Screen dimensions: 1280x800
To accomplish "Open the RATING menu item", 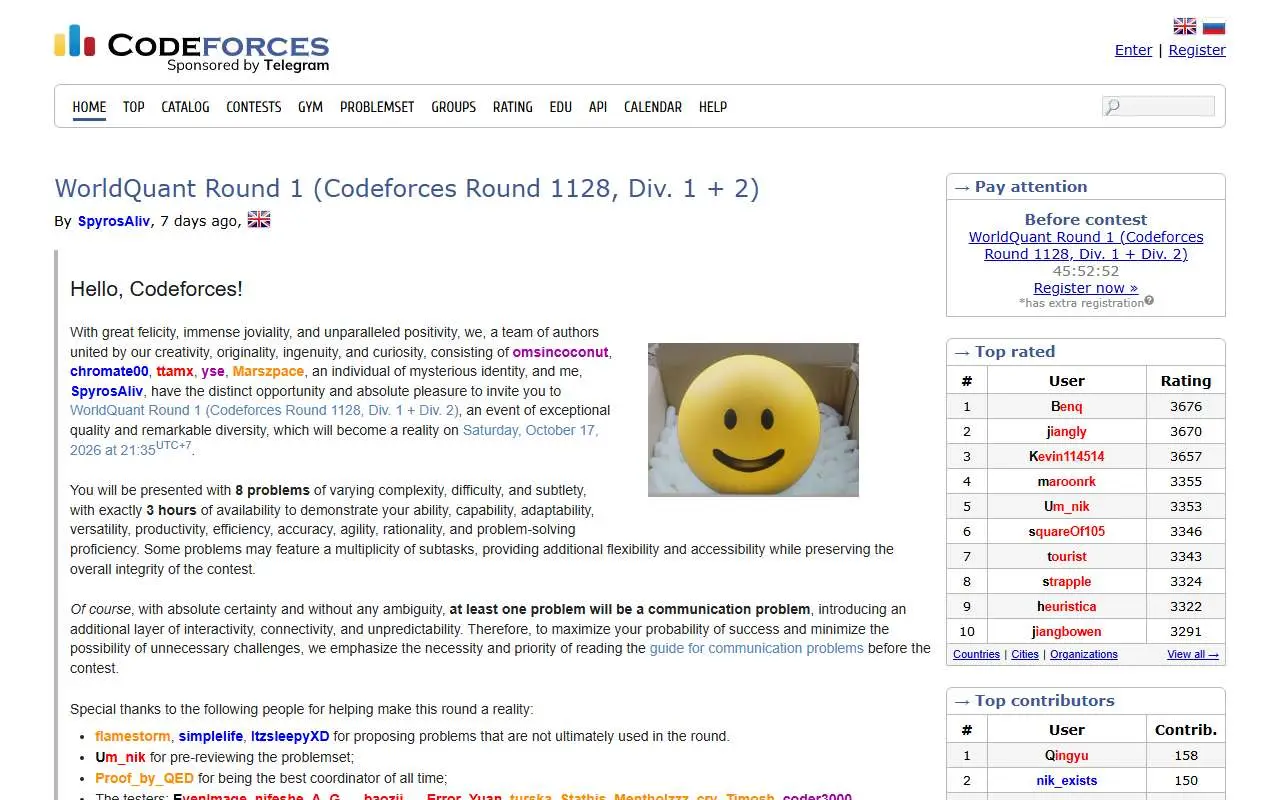I will pyautogui.click(x=513, y=107).
